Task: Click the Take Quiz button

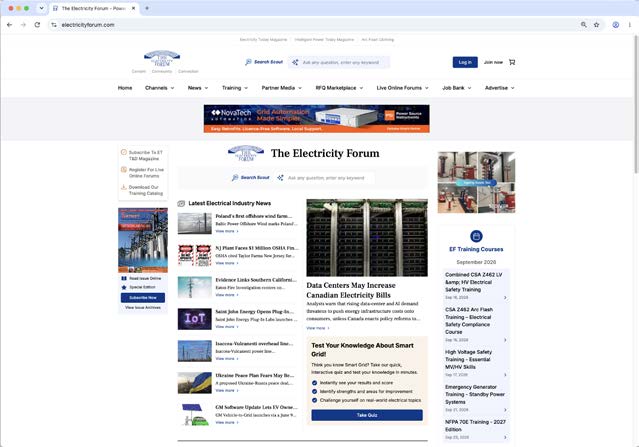Action: (367, 415)
